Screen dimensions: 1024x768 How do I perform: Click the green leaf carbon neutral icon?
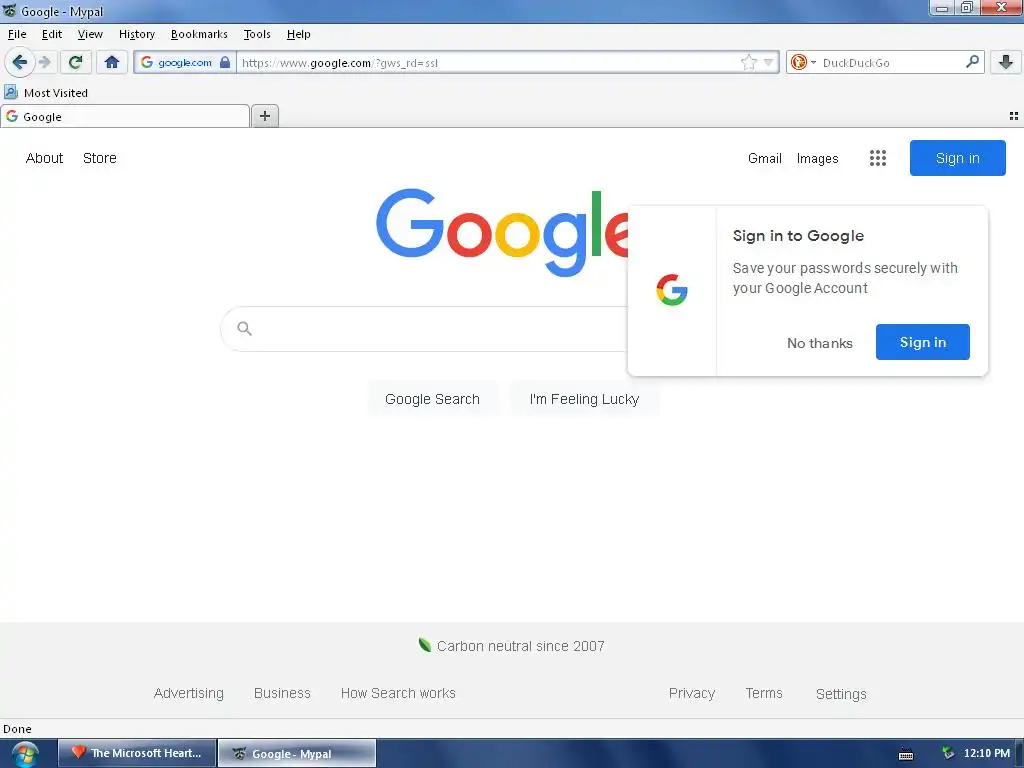pyautogui.click(x=424, y=645)
